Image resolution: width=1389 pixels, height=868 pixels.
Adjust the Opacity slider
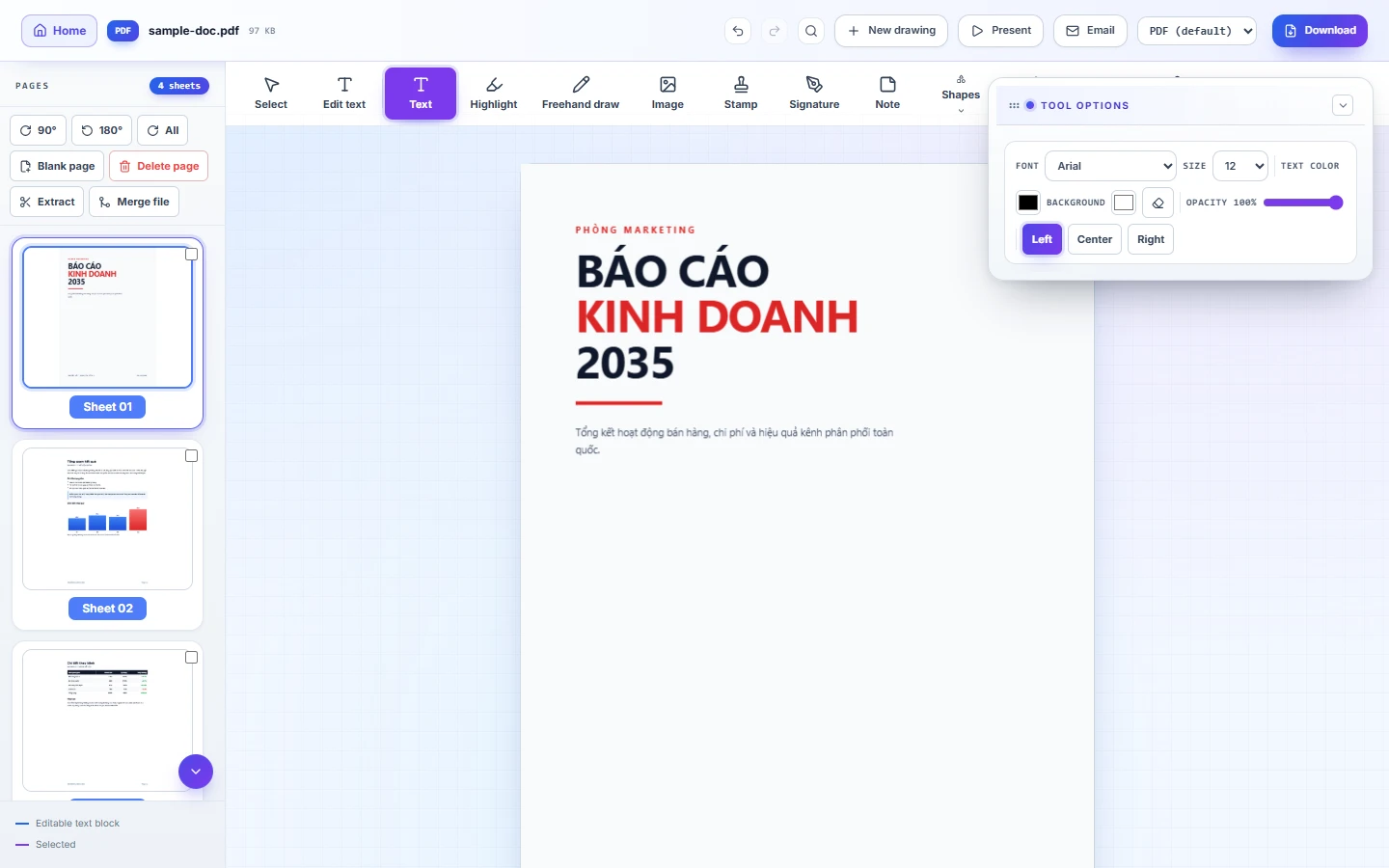pos(1303,203)
